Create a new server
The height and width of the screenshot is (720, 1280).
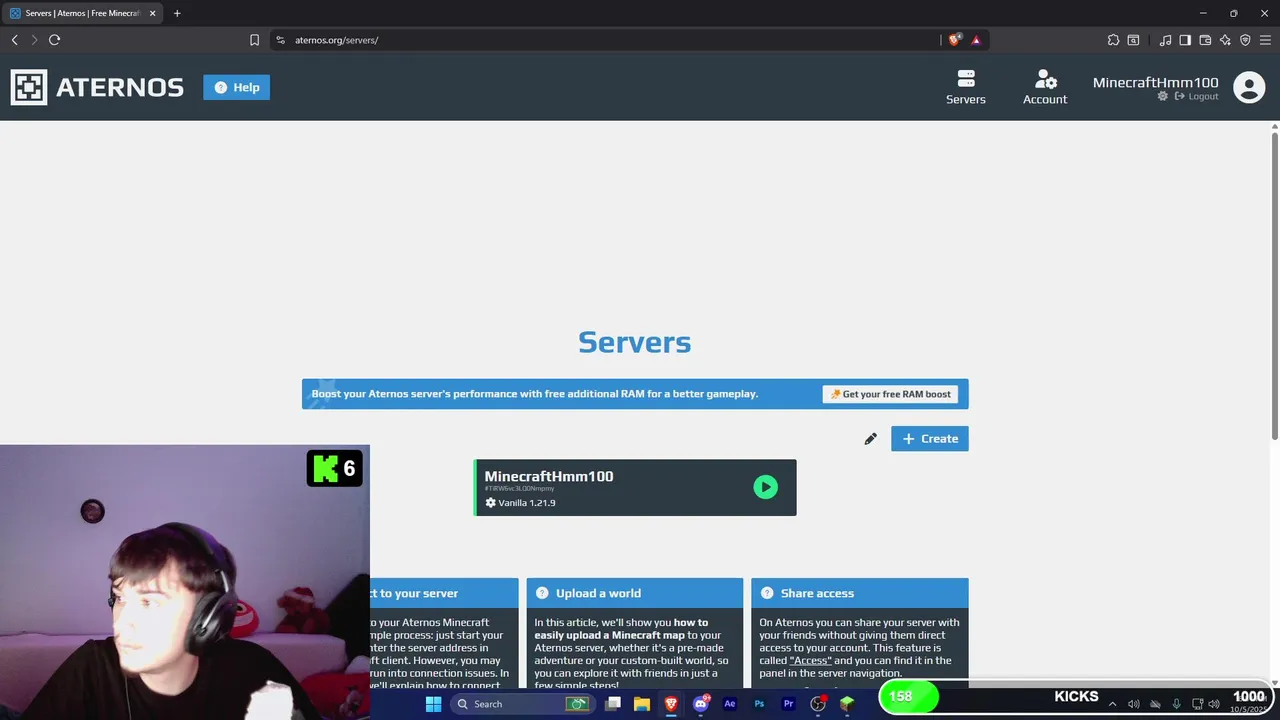click(929, 439)
